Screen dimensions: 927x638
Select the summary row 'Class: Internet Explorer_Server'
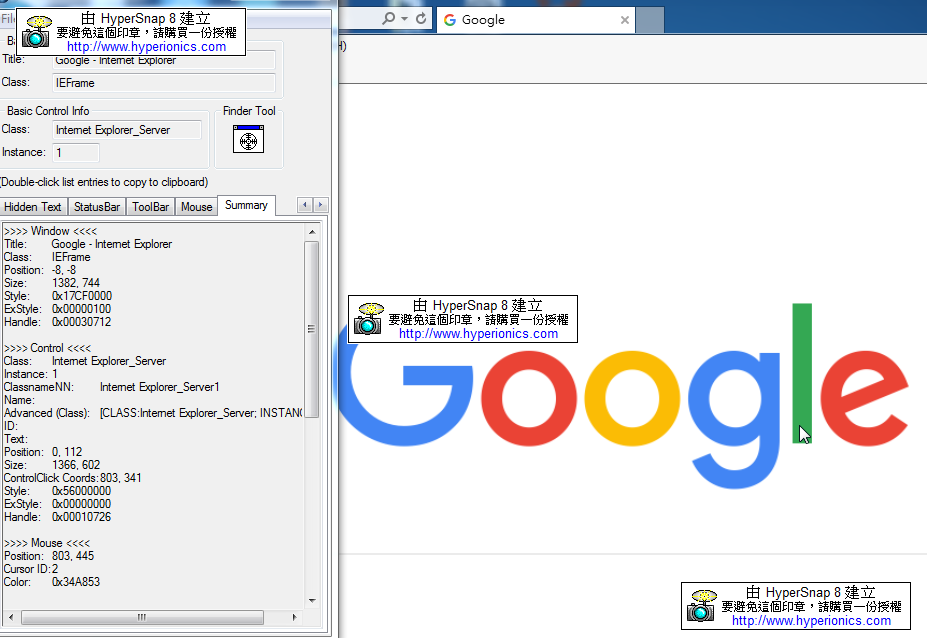(85, 361)
